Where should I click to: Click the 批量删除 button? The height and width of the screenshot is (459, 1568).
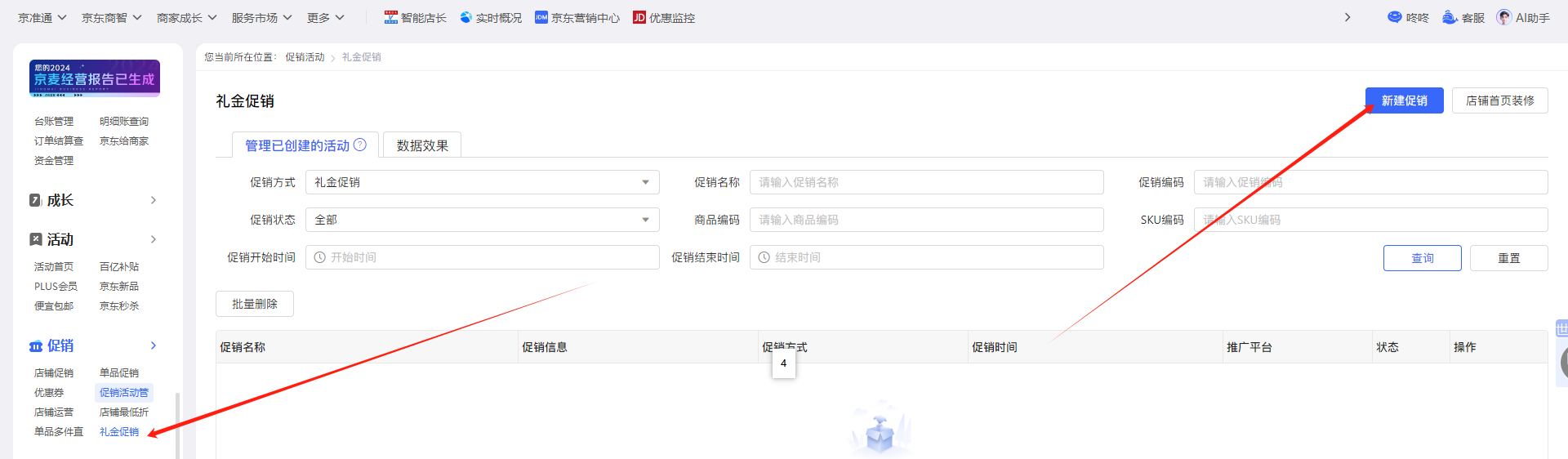[x=255, y=304]
